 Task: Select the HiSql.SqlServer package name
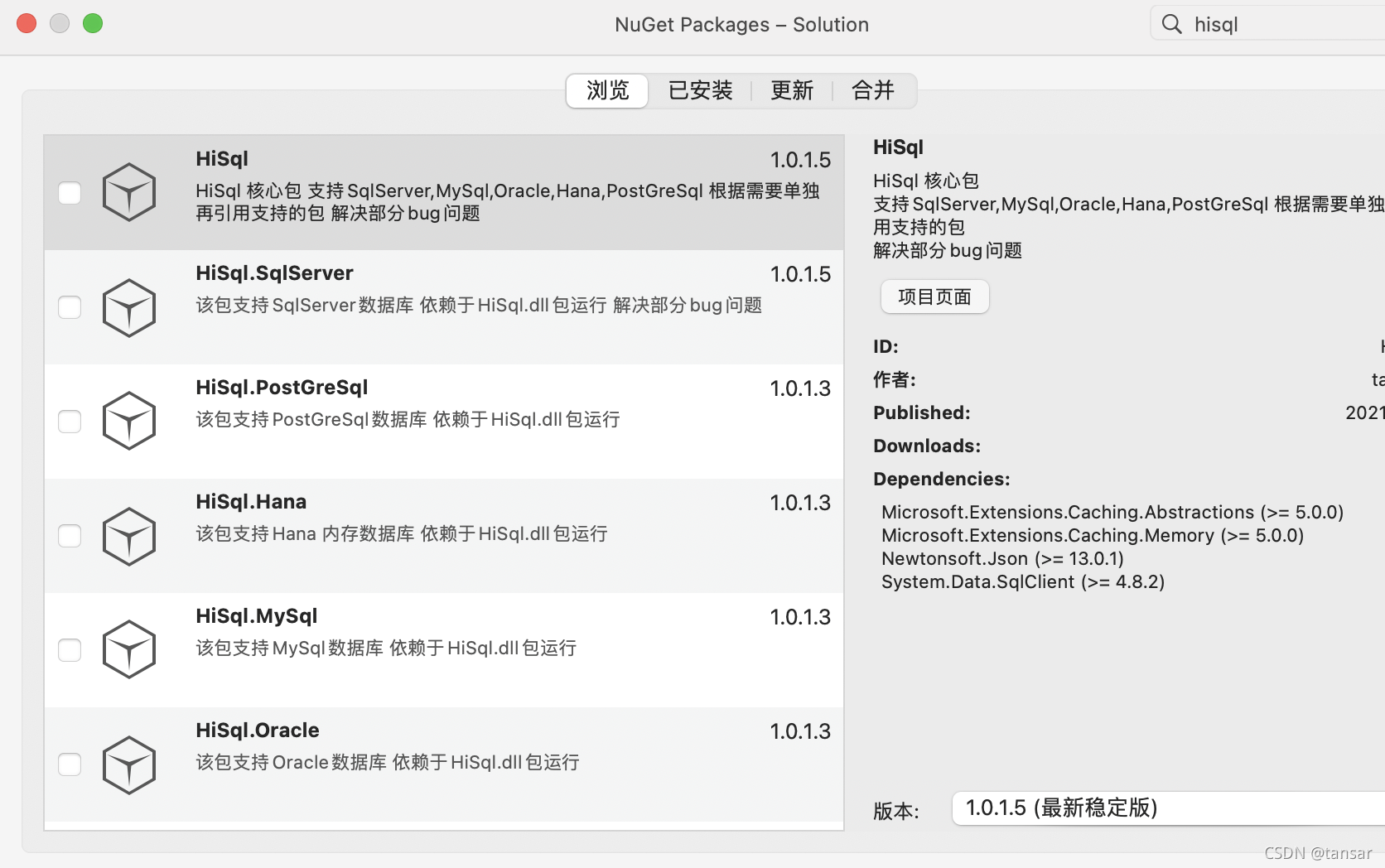274,273
